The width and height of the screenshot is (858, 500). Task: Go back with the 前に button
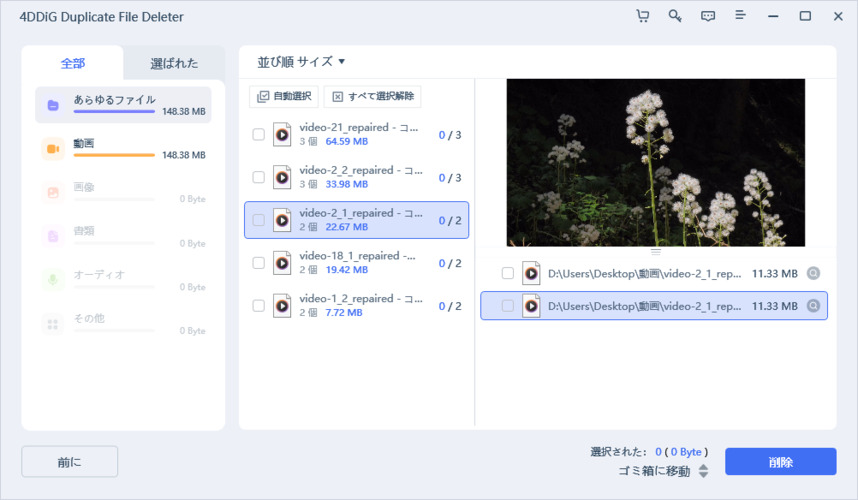point(69,462)
